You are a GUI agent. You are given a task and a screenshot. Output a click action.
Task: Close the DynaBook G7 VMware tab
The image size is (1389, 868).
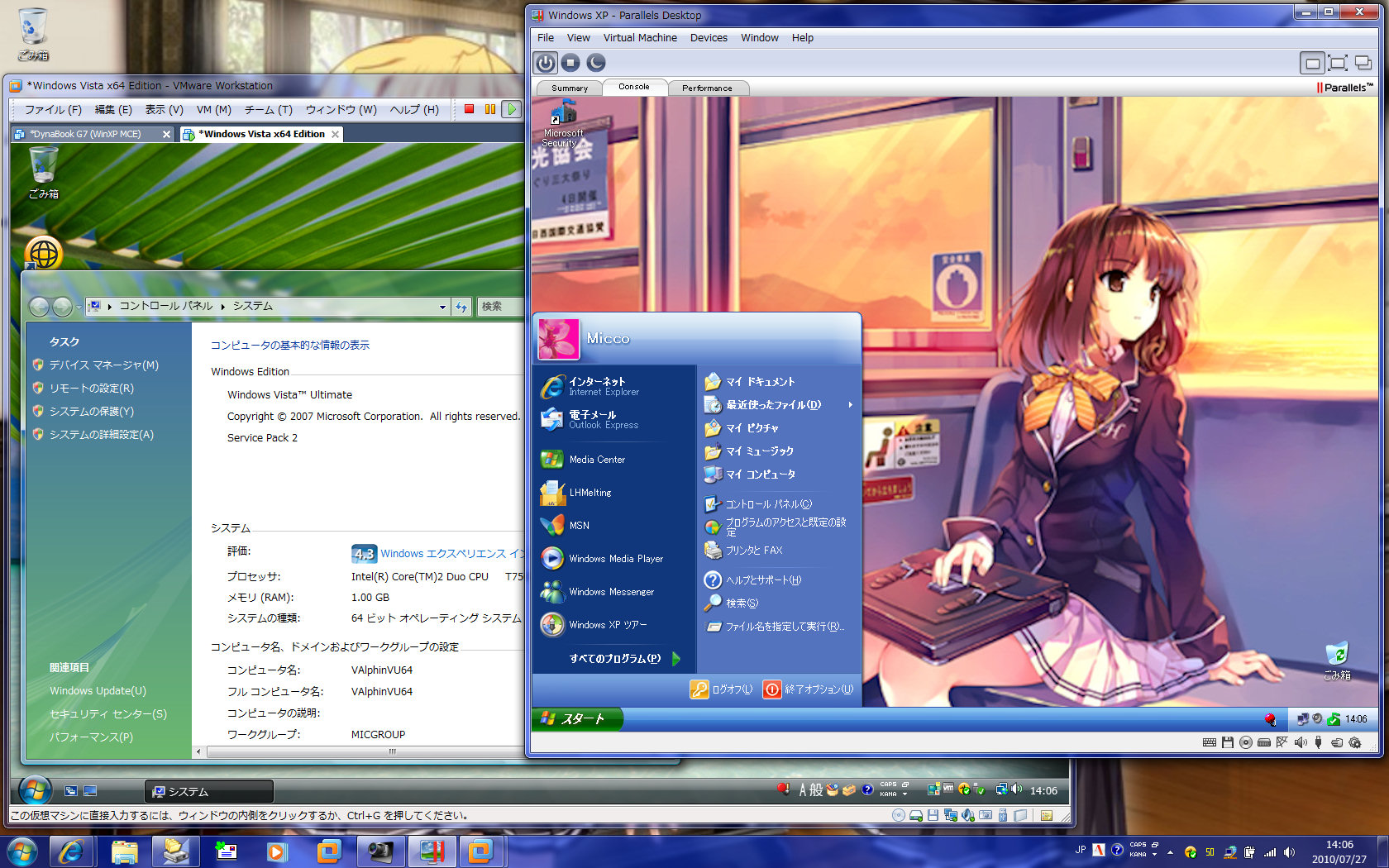point(166,134)
